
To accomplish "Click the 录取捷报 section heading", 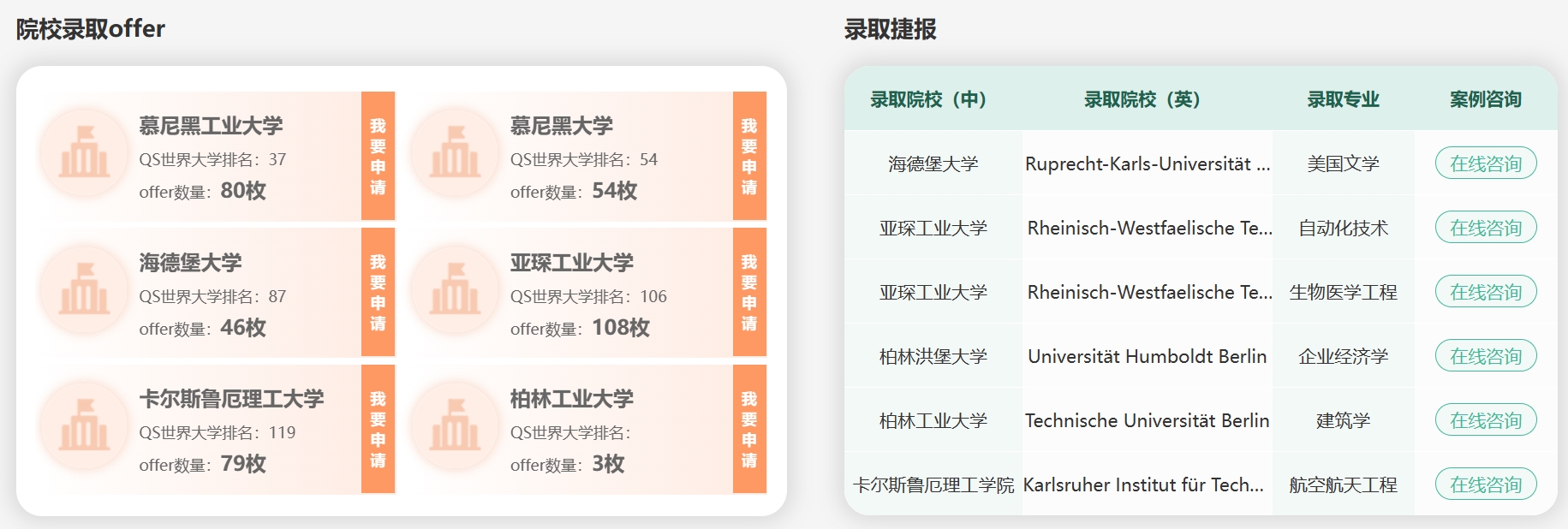I will [890, 29].
